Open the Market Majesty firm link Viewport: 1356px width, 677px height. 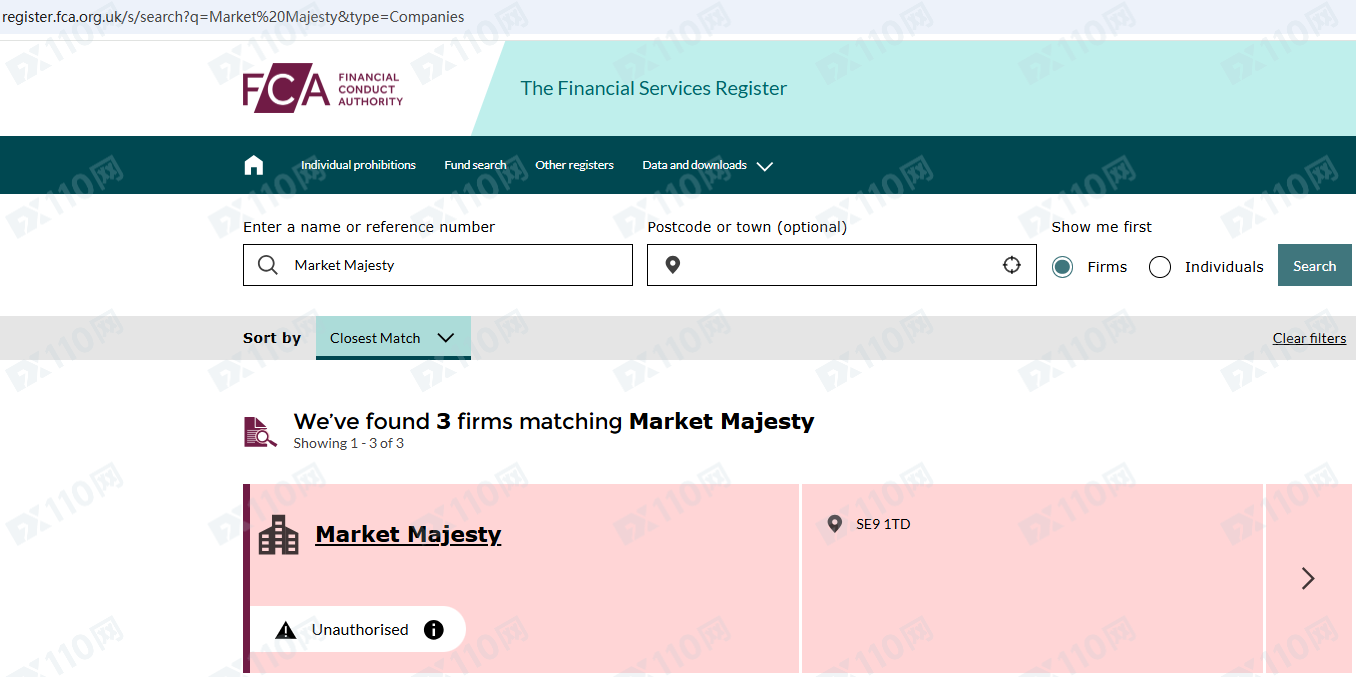[x=408, y=535]
